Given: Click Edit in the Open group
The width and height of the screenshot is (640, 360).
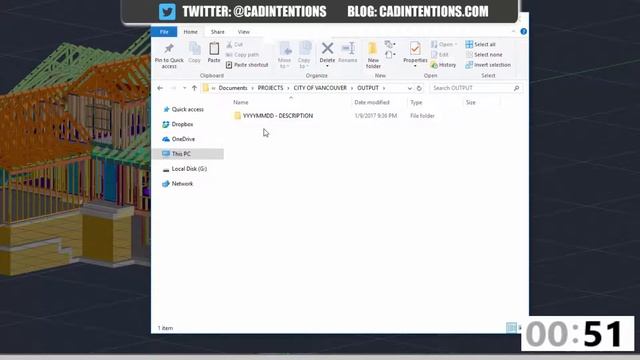Looking at the screenshot, I should point(440,54).
